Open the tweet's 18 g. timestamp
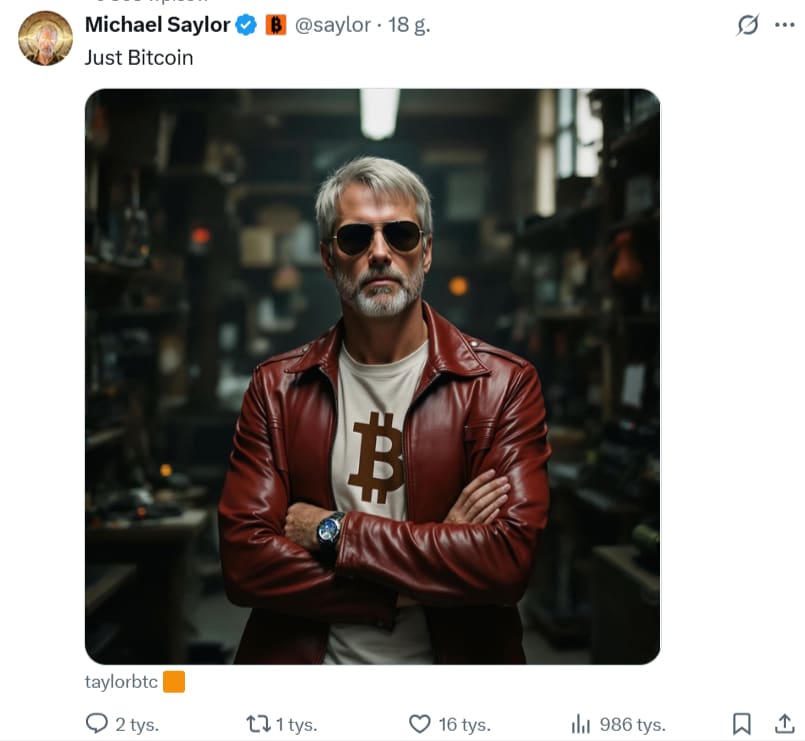Screen dimensions: 805x741 pyautogui.click(x=409, y=25)
